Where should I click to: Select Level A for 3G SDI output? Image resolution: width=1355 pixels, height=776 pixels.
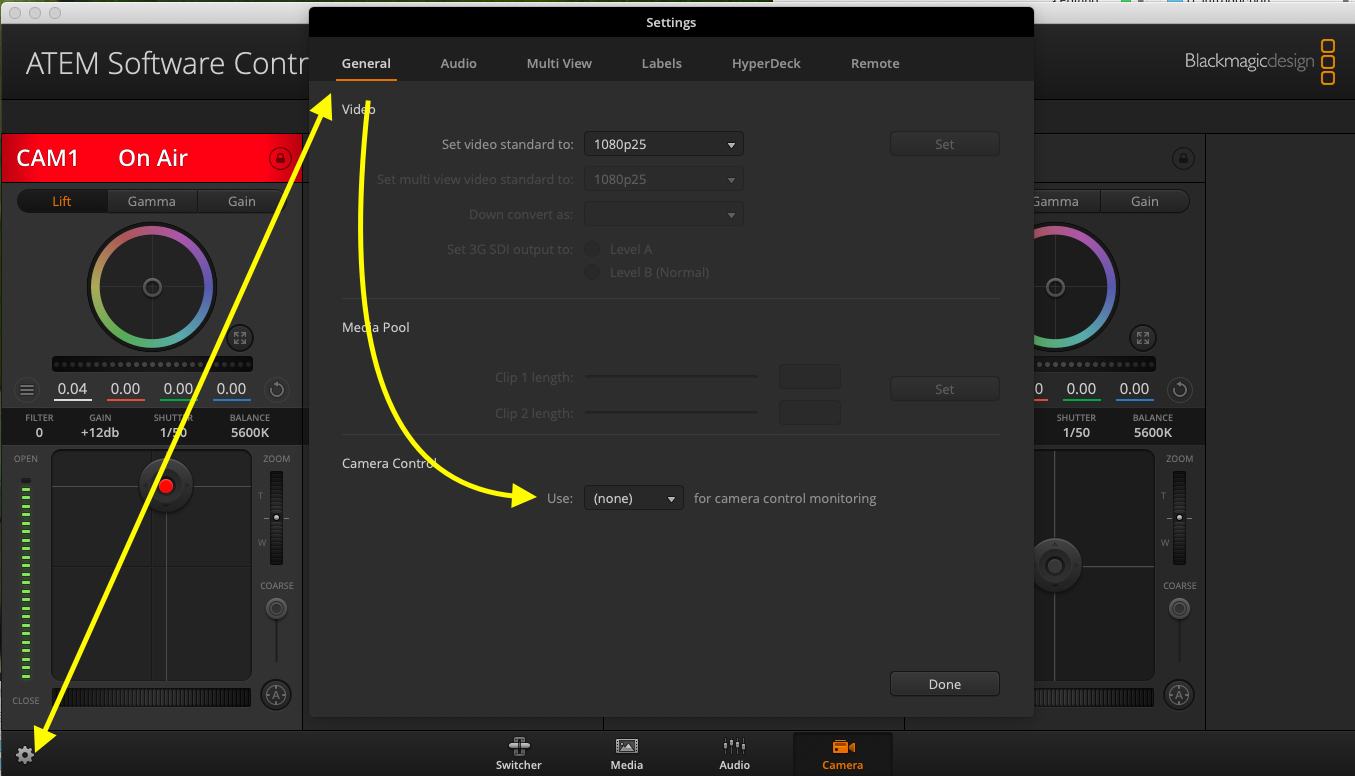point(593,249)
